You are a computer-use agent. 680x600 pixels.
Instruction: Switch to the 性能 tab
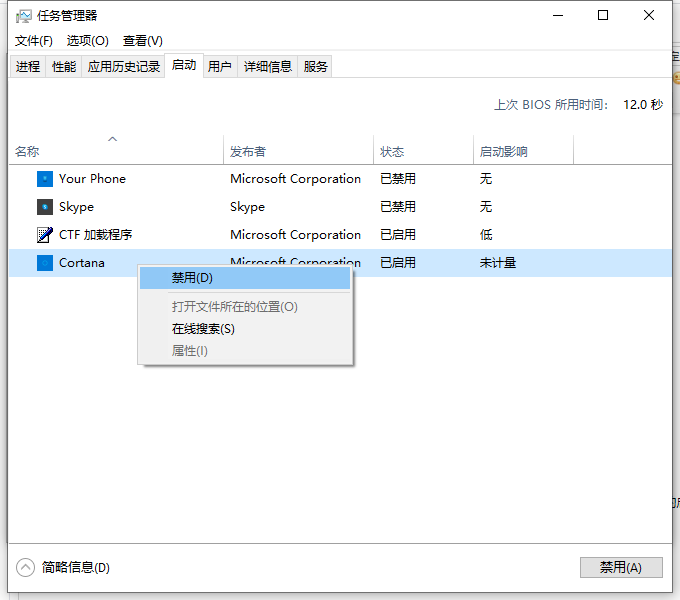[64, 66]
